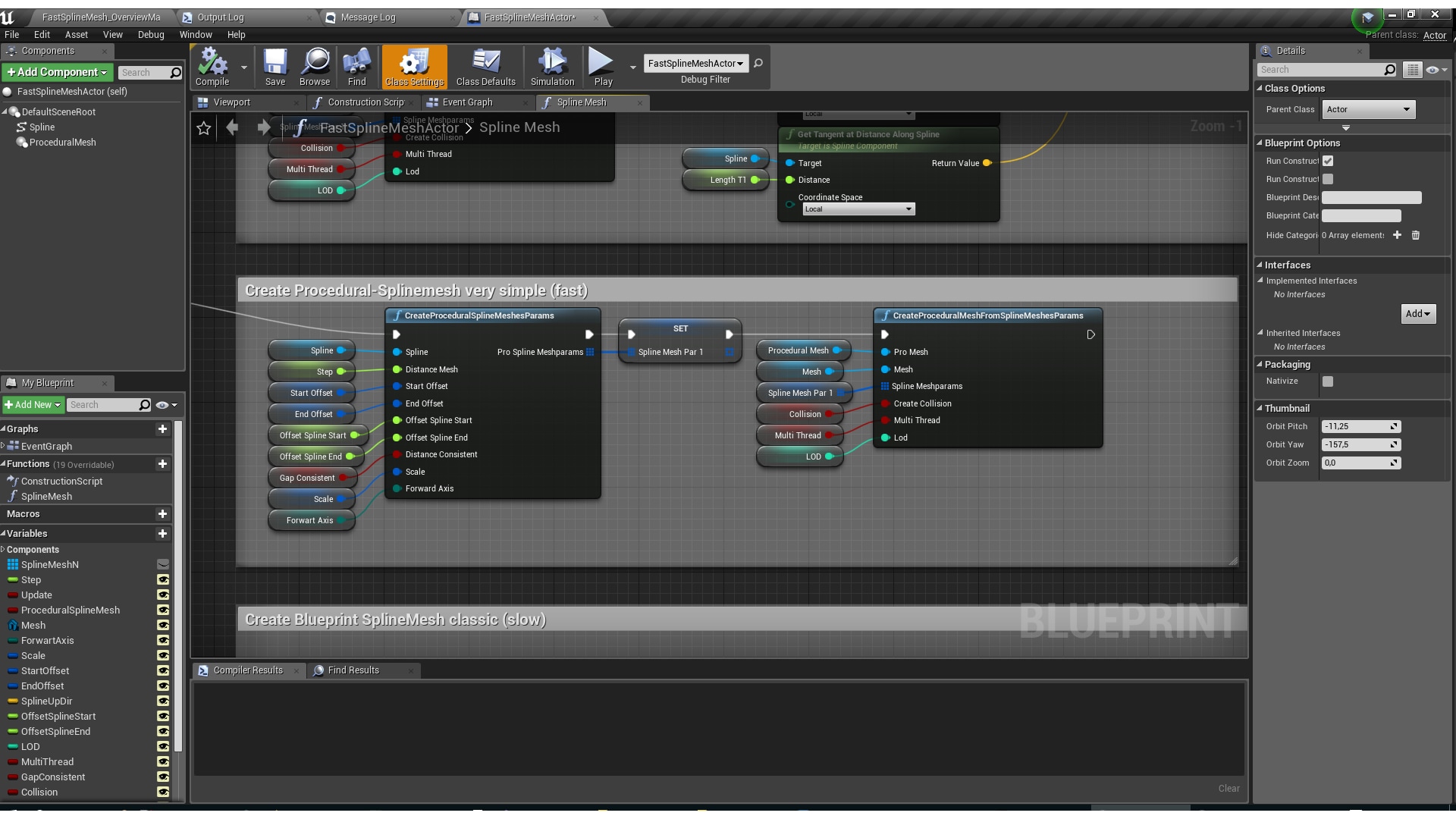The image size is (1456, 819).
Task: Open Class Settings
Action: [413, 67]
